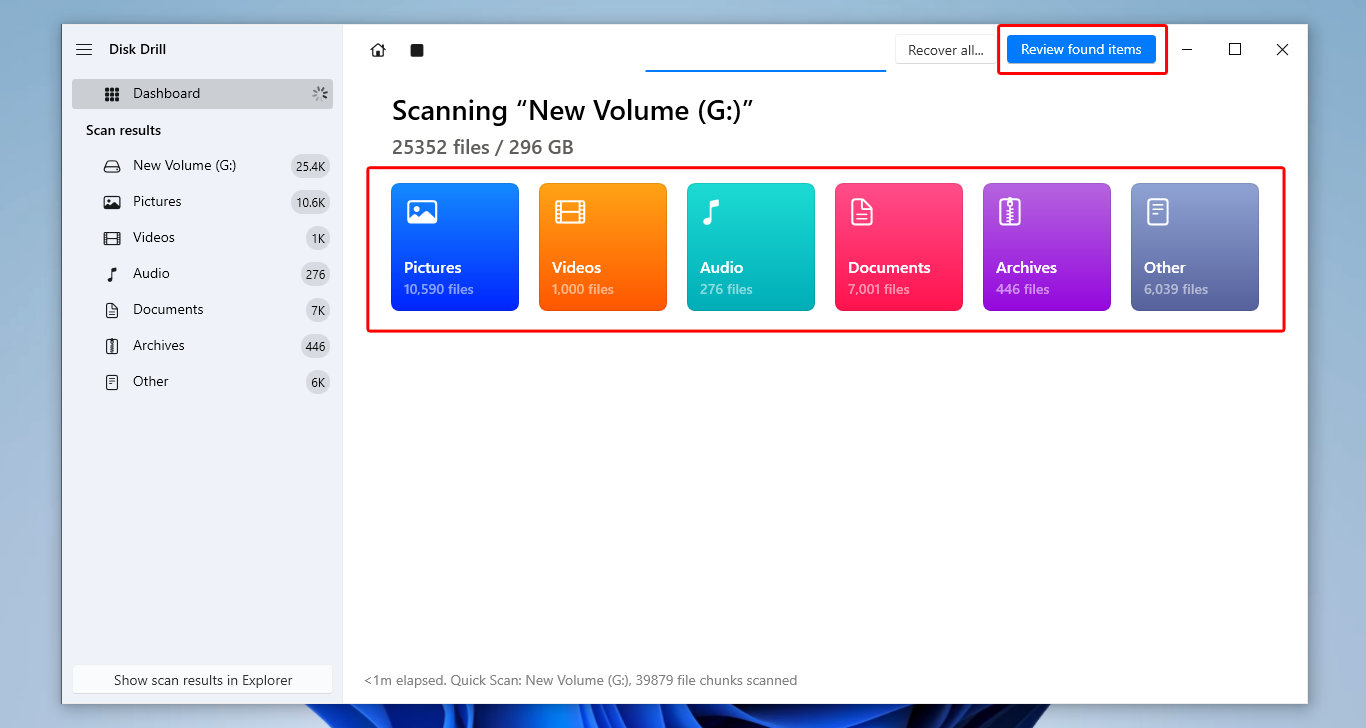
Task: Open the orange Videos card
Action: point(603,247)
